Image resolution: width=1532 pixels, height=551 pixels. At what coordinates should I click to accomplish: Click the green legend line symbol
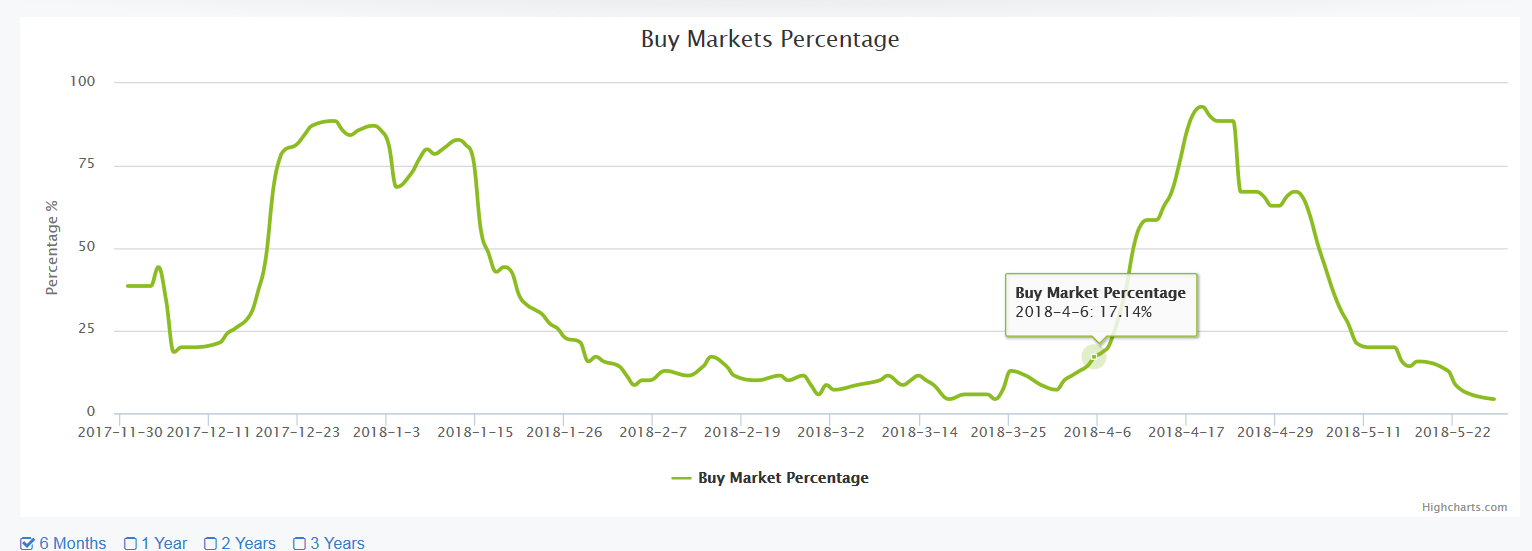681,478
